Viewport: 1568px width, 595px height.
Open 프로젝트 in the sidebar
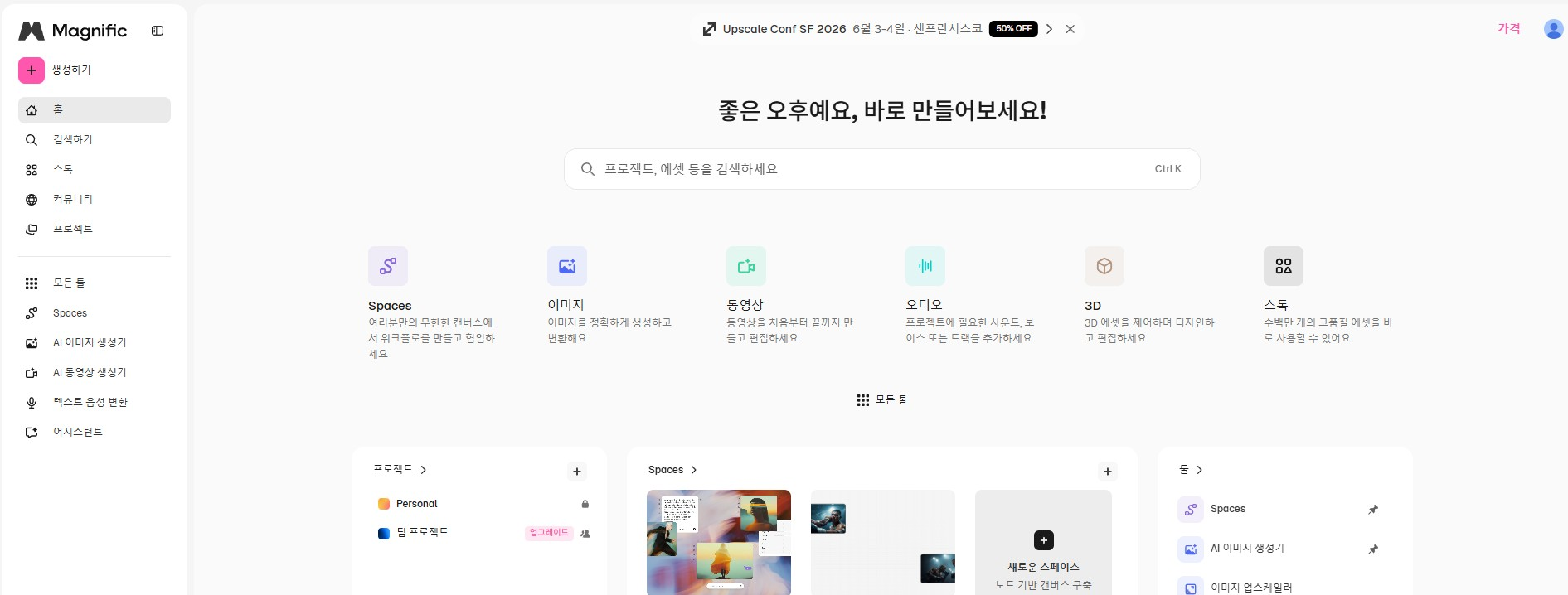click(95, 229)
